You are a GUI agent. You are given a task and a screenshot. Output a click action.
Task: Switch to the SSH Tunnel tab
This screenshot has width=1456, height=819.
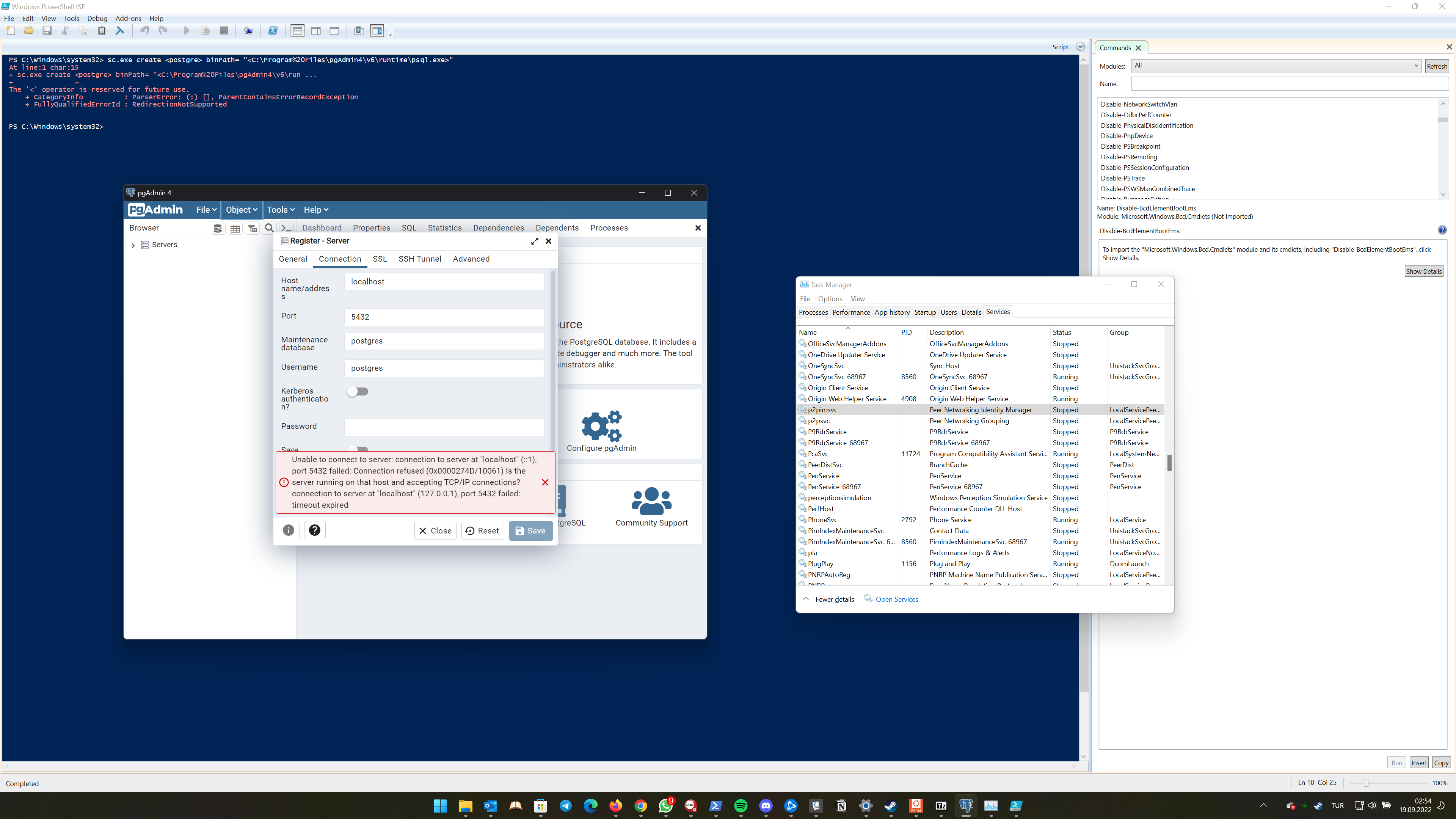(x=419, y=259)
